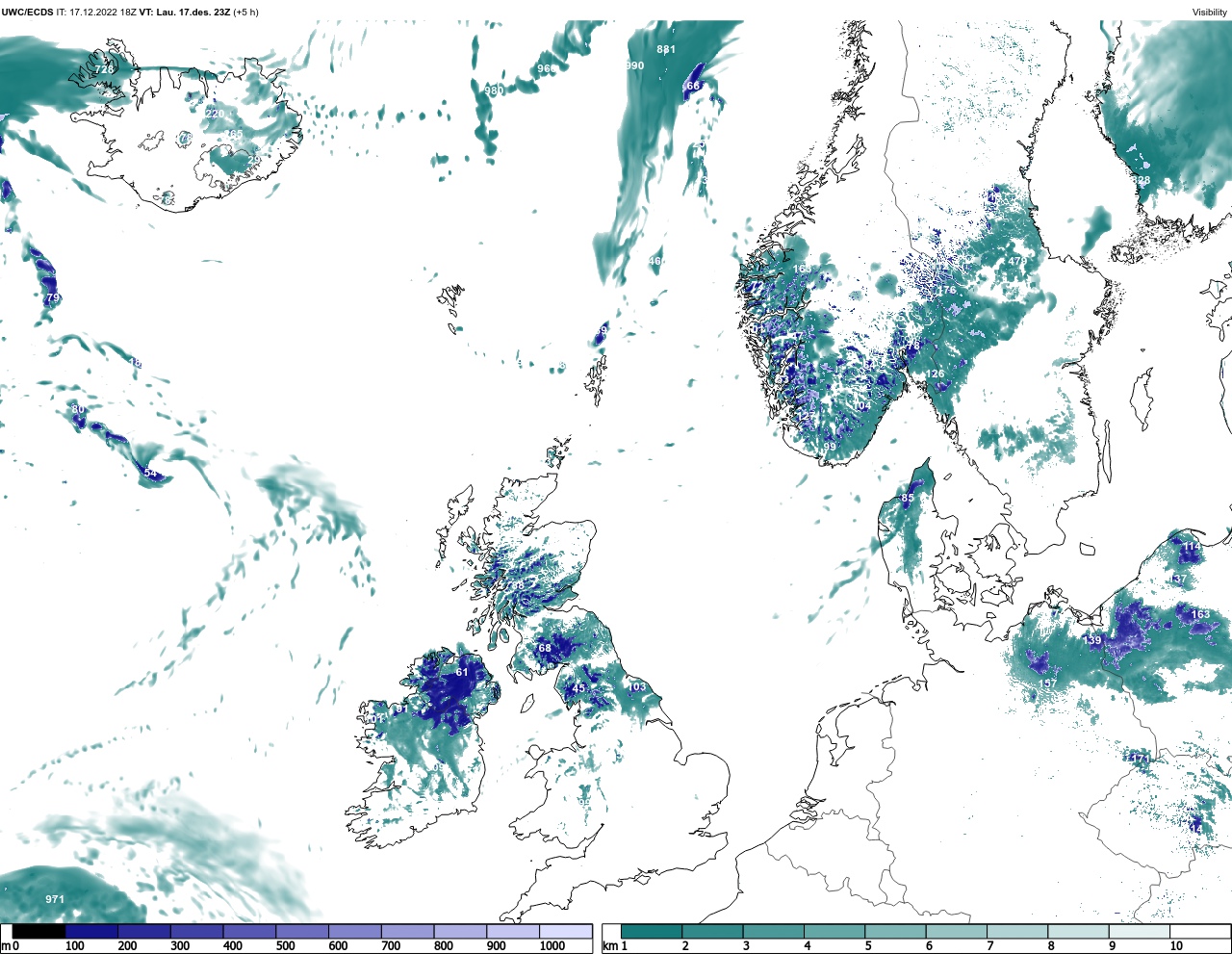Click the 4–5 km legend swatch
This screenshot has height=954, width=1232.
[834, 931]
